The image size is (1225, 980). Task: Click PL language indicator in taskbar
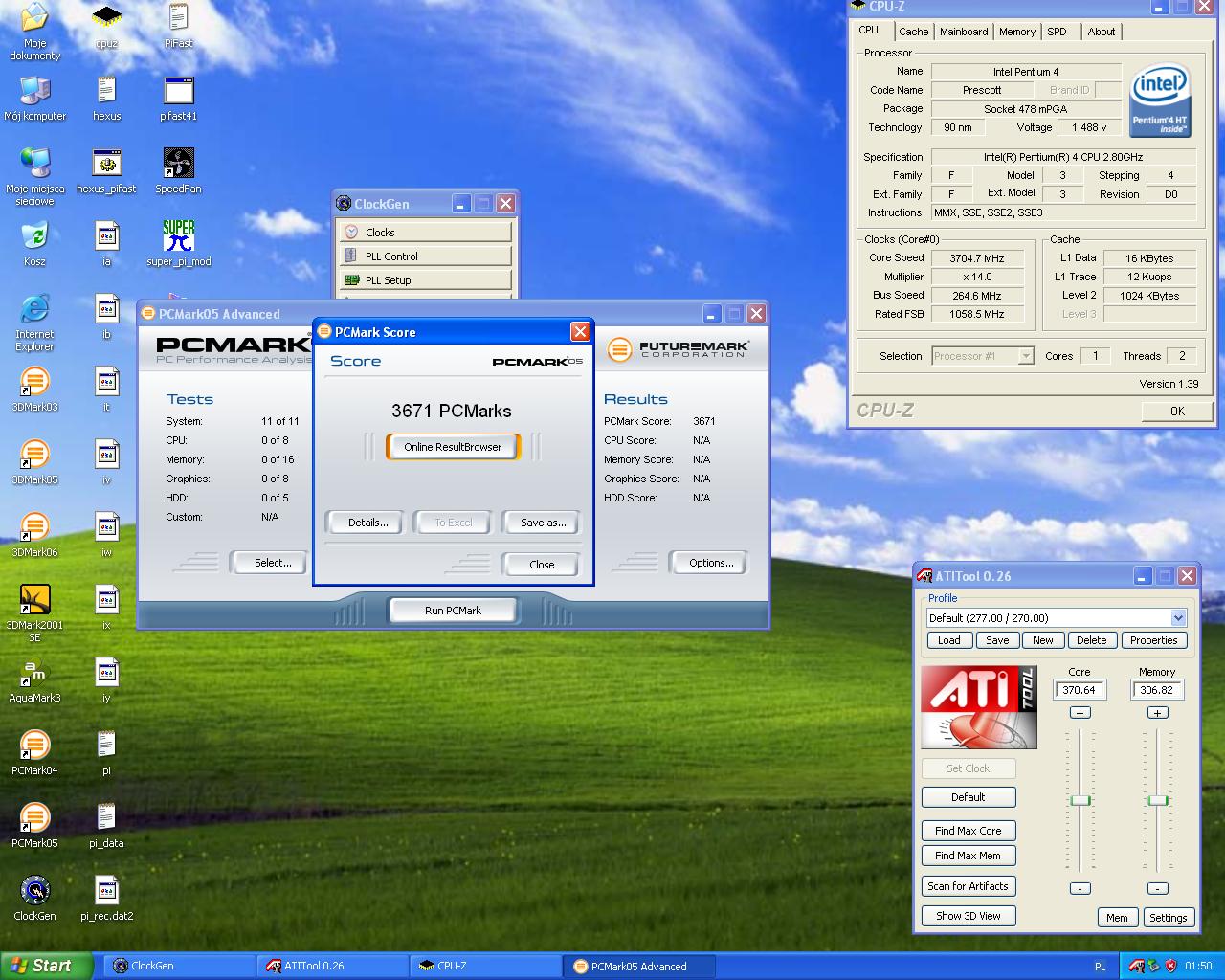[x=1100, y=967]
